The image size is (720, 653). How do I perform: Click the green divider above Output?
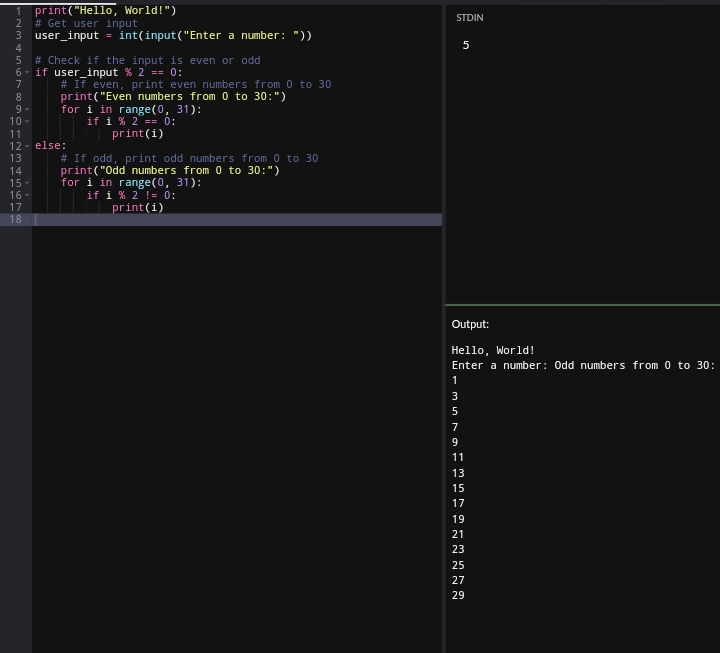pyautogui.click(x=582, y=304)
